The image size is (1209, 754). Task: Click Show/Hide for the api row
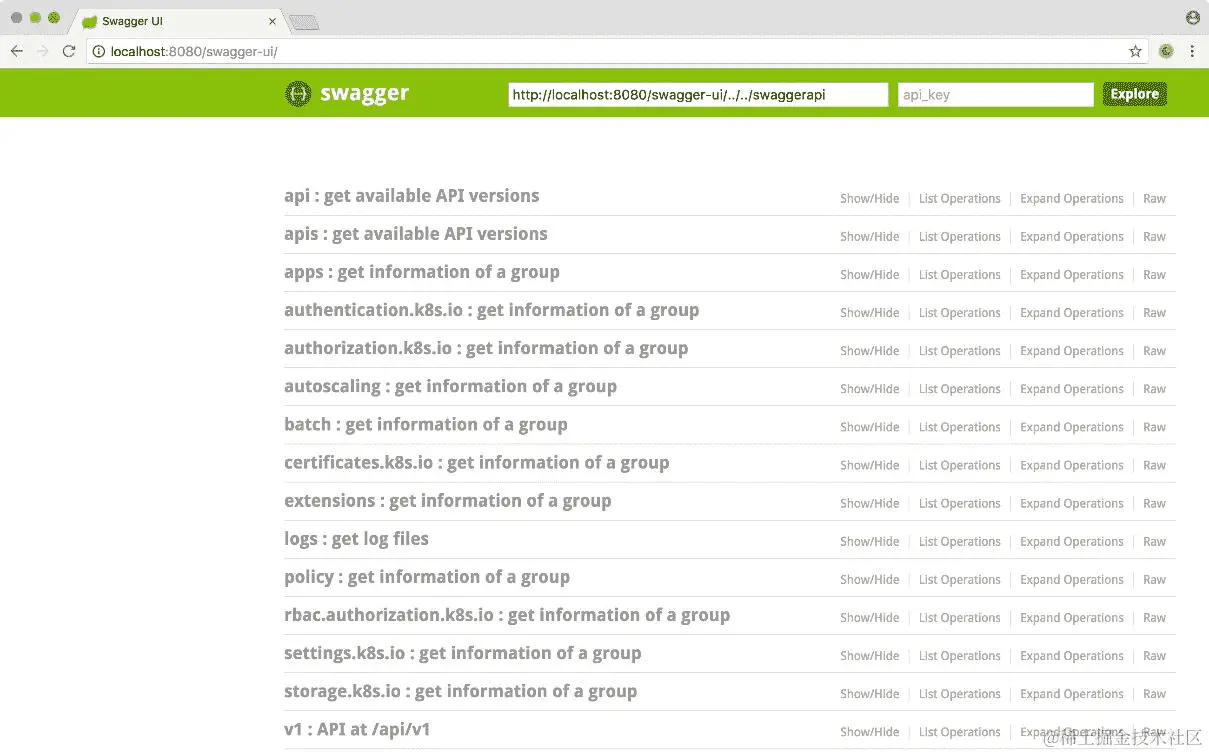click(x=869, y=199)
